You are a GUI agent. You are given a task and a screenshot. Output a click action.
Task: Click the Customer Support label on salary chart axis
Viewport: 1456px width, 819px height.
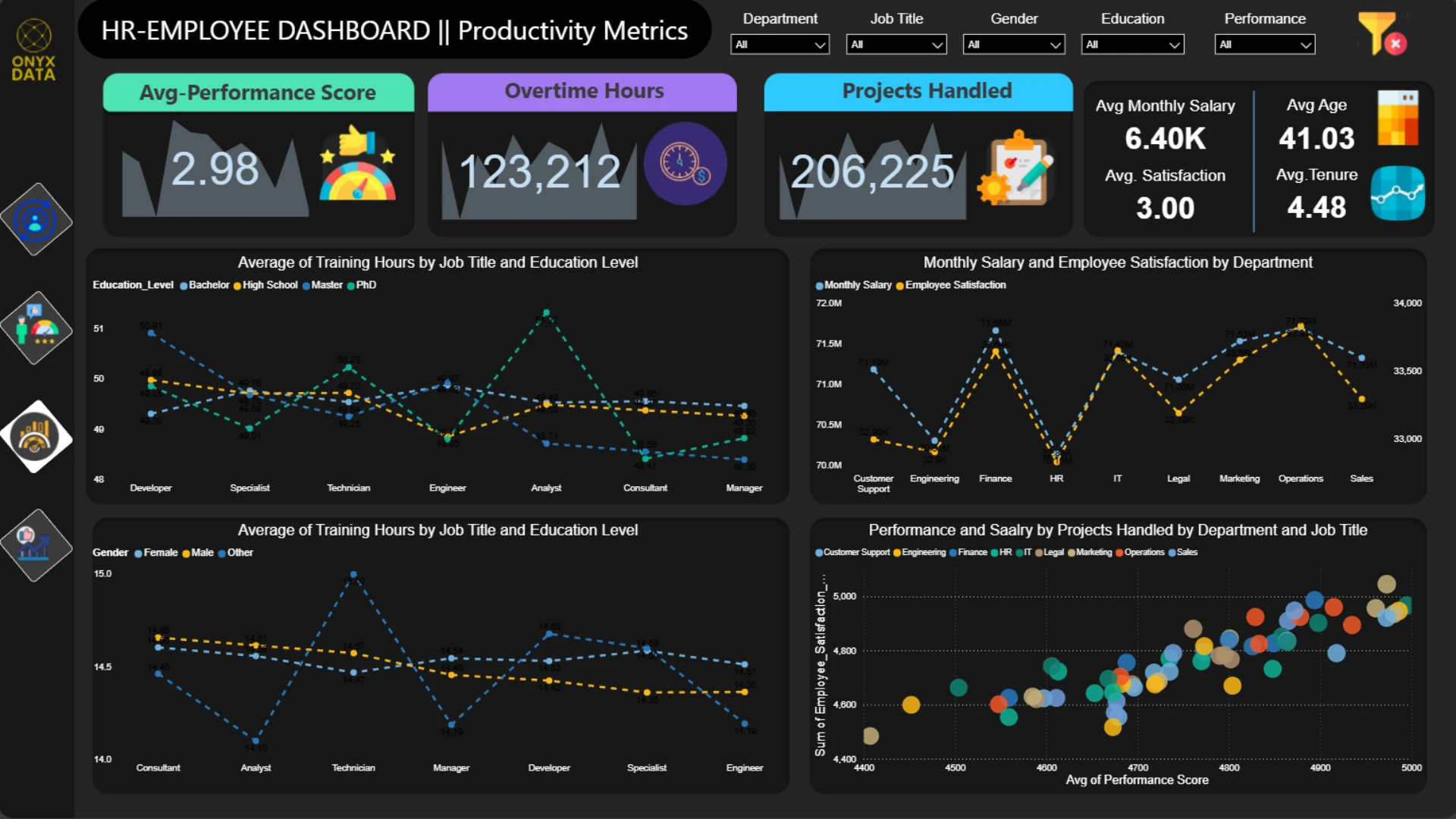click(874, 484)
